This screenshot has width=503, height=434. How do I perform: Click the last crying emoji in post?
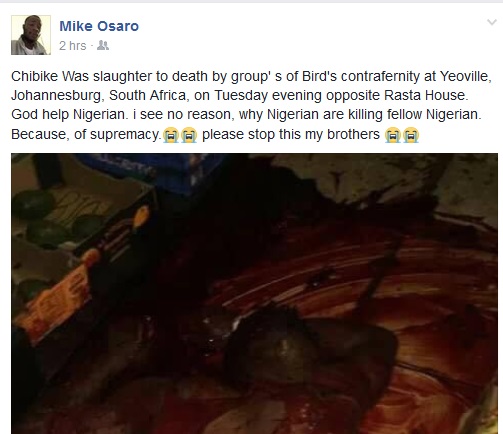point(411,135)
